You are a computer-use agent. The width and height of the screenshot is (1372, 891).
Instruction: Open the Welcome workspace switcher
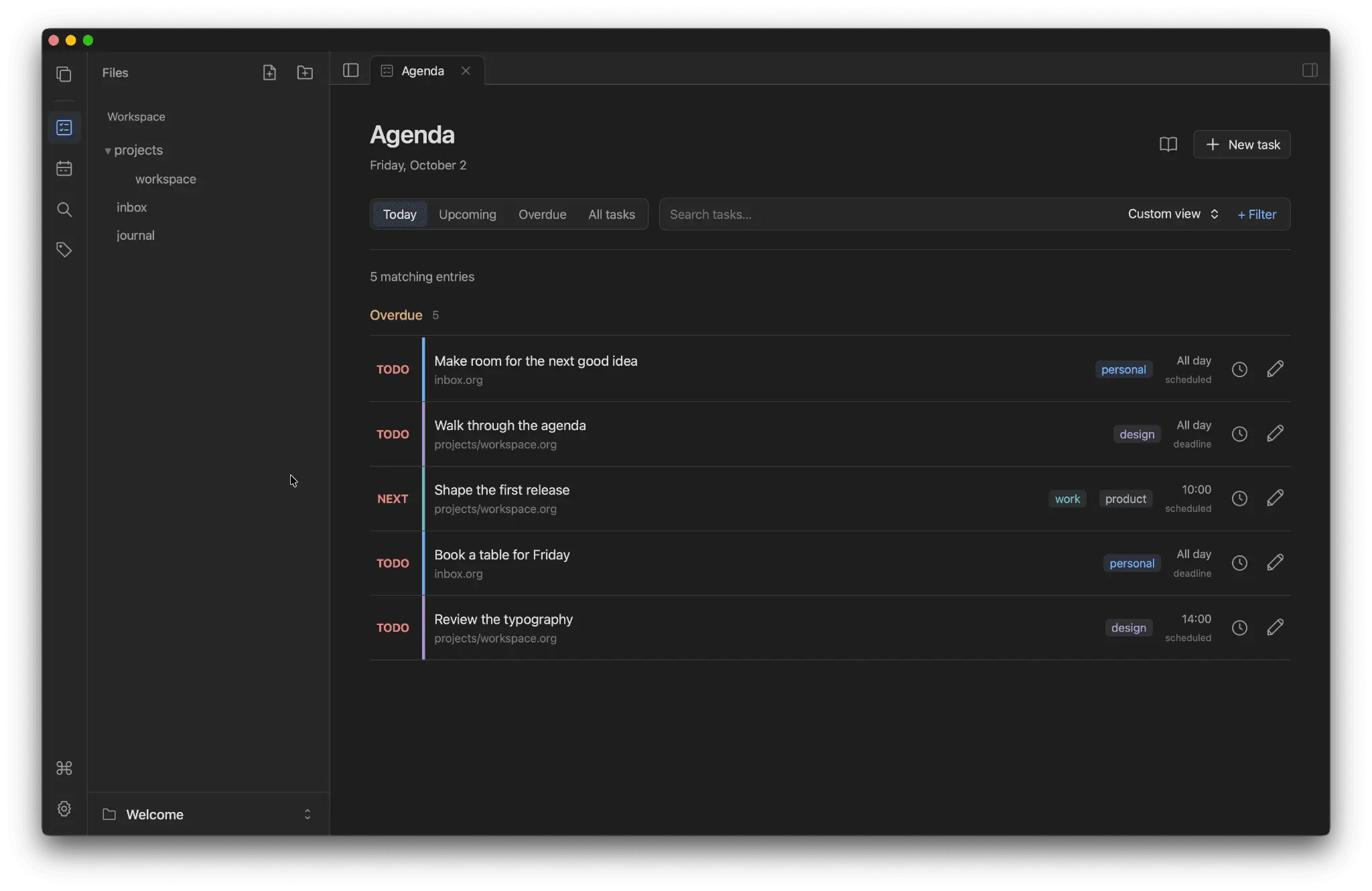pyautogui.click(x=208, y=814)
